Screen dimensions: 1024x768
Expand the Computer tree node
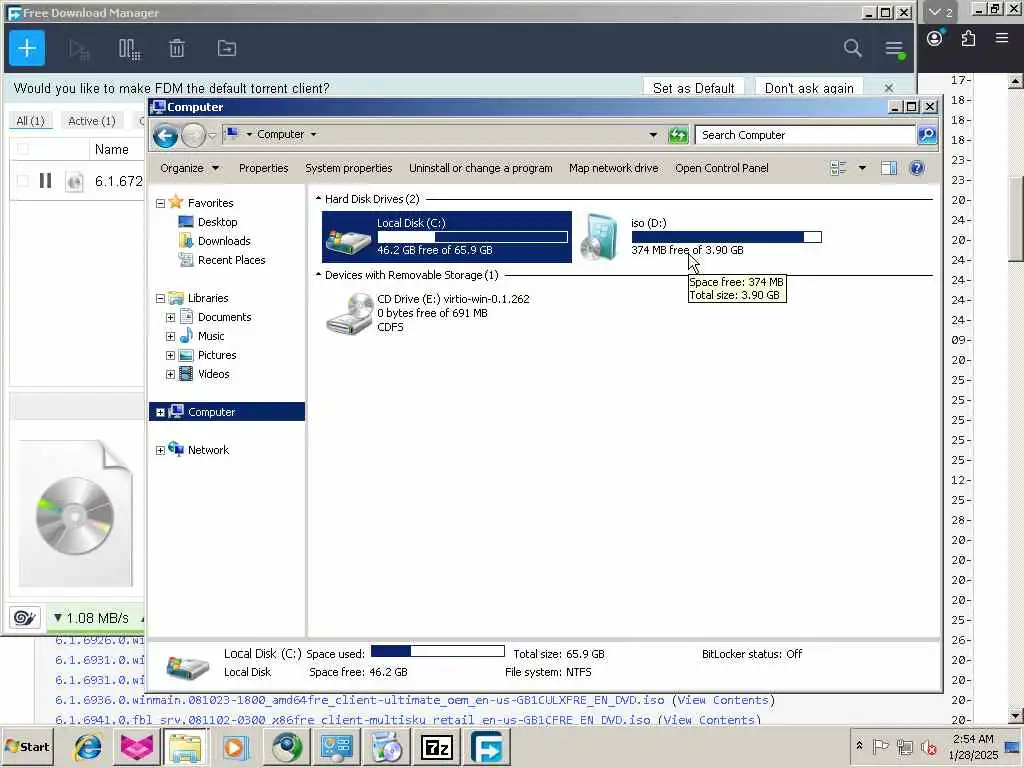[161, 412]
